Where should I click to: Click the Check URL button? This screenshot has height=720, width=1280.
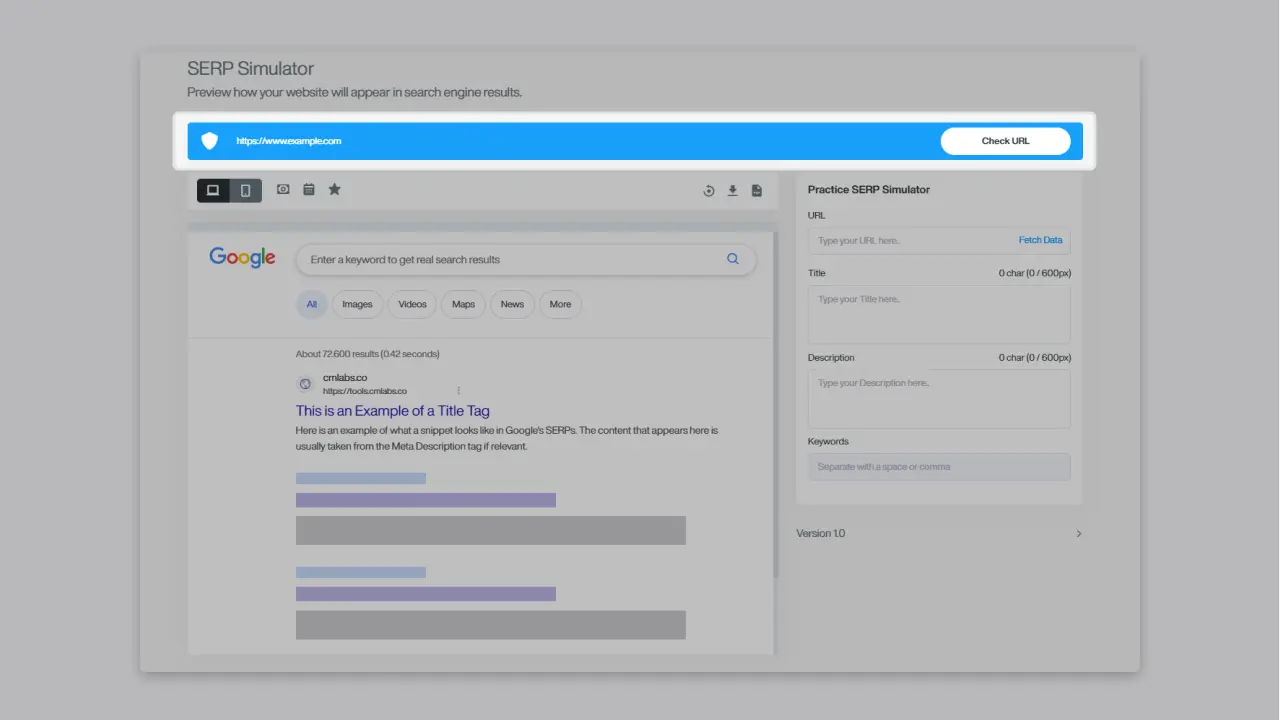(x=1006, y=141)
